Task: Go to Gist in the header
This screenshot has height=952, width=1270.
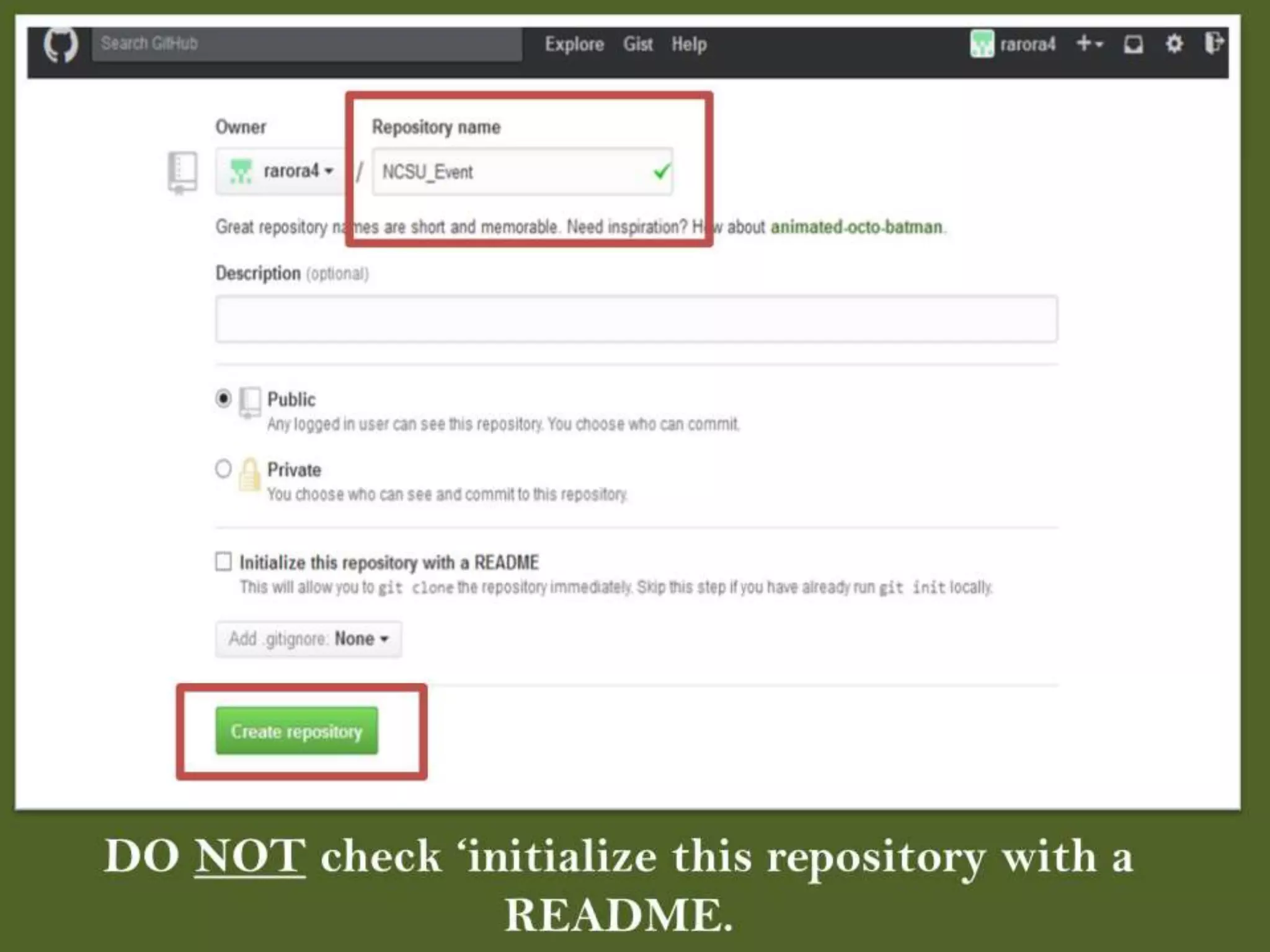Action: pos(637,45)
